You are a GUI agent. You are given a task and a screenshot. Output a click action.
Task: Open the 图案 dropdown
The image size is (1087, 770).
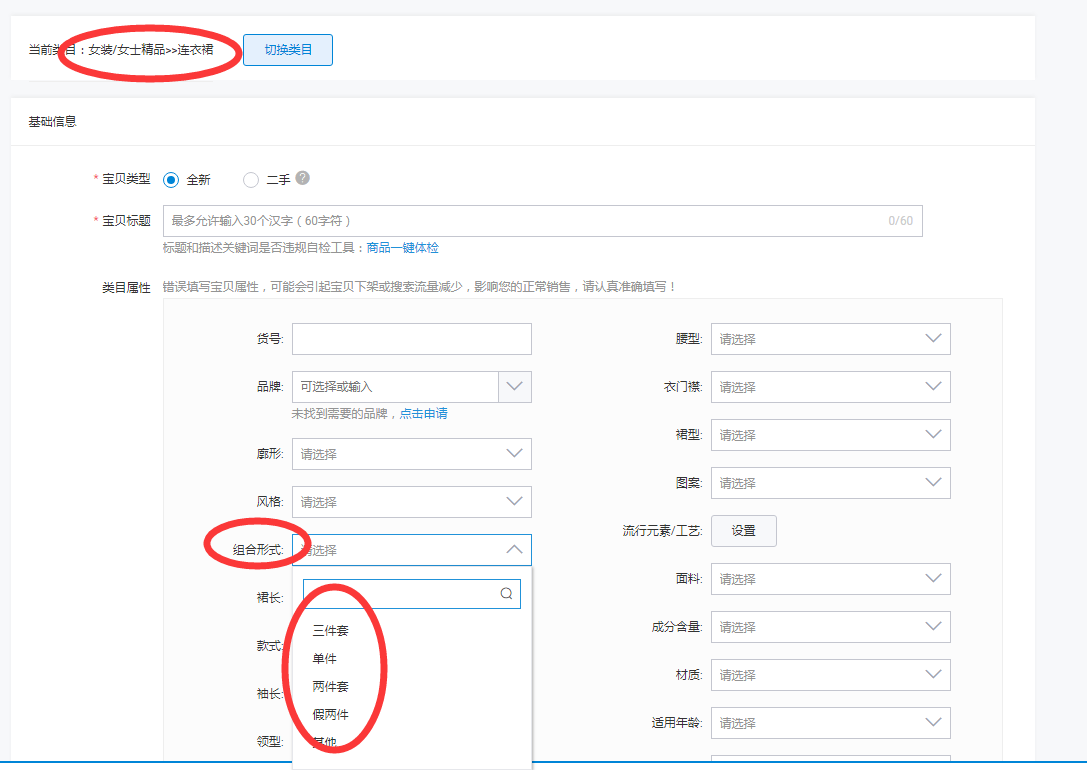coord(831,483)
